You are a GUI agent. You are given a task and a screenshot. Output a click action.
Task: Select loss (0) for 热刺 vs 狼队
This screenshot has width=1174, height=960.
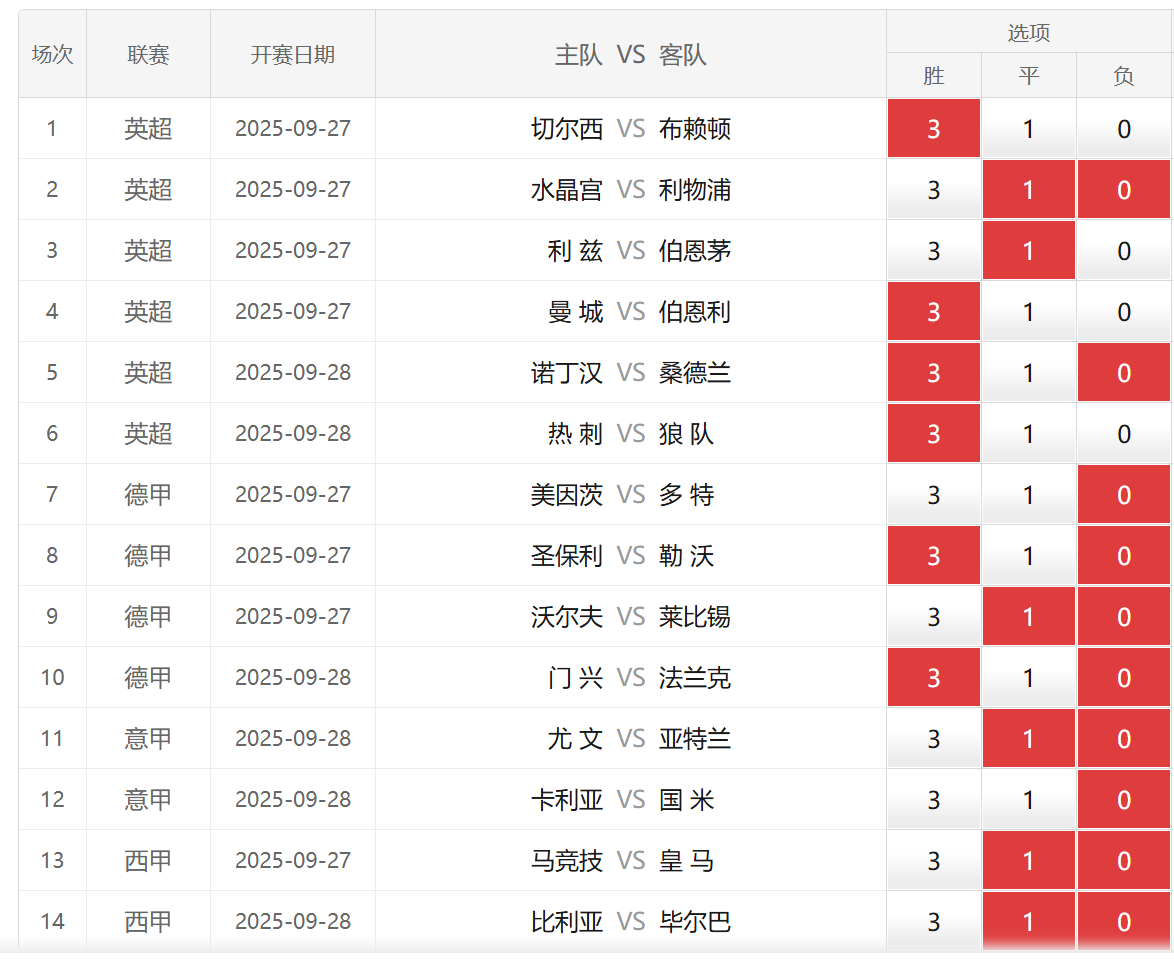[1123, 434]
